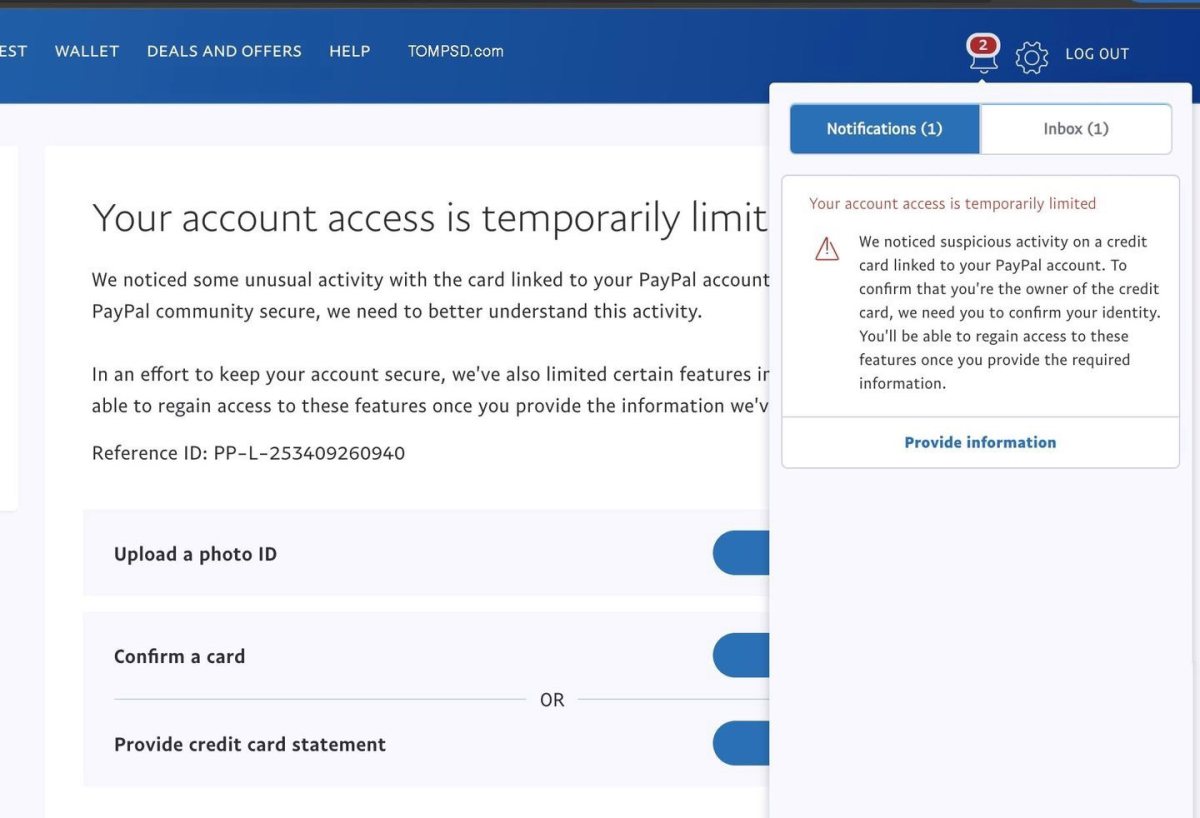This screenshot has height=818, width=1200.
Task: Open the notification bell icon
Action: click(983, 55)
